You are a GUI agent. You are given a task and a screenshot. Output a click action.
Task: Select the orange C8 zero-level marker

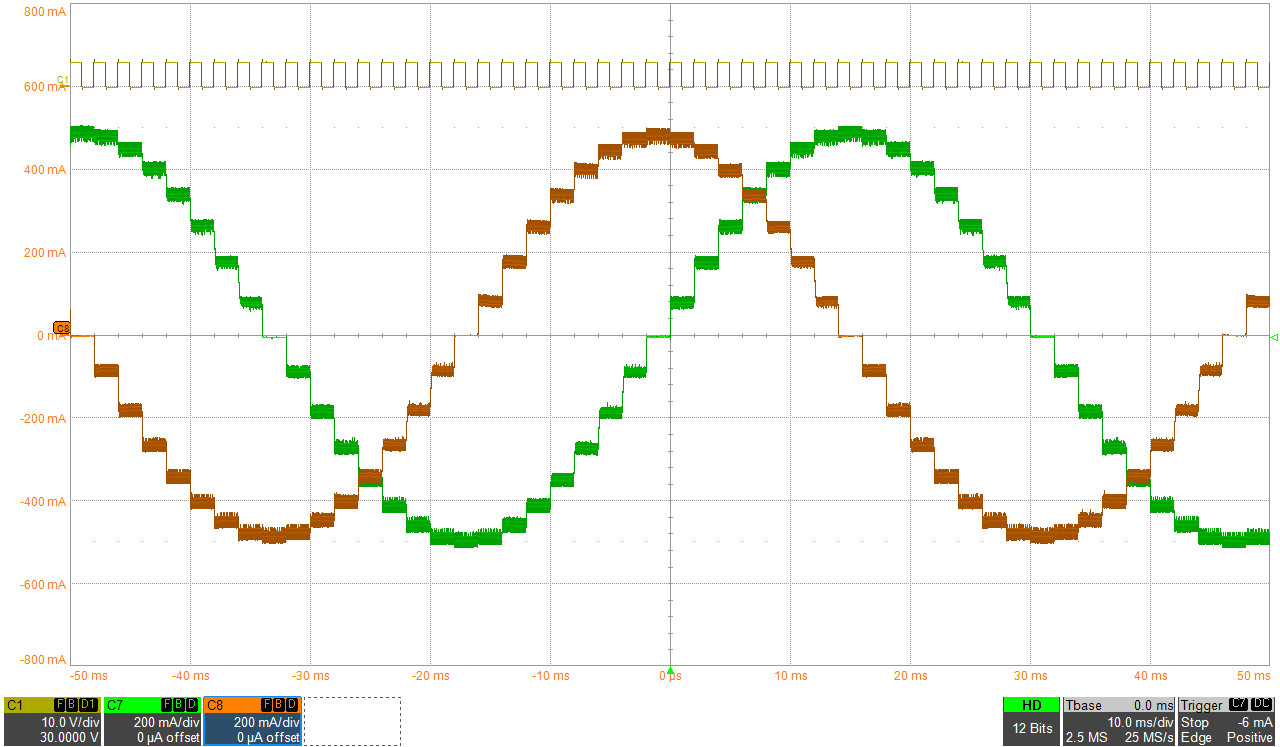tap(62, 328)
